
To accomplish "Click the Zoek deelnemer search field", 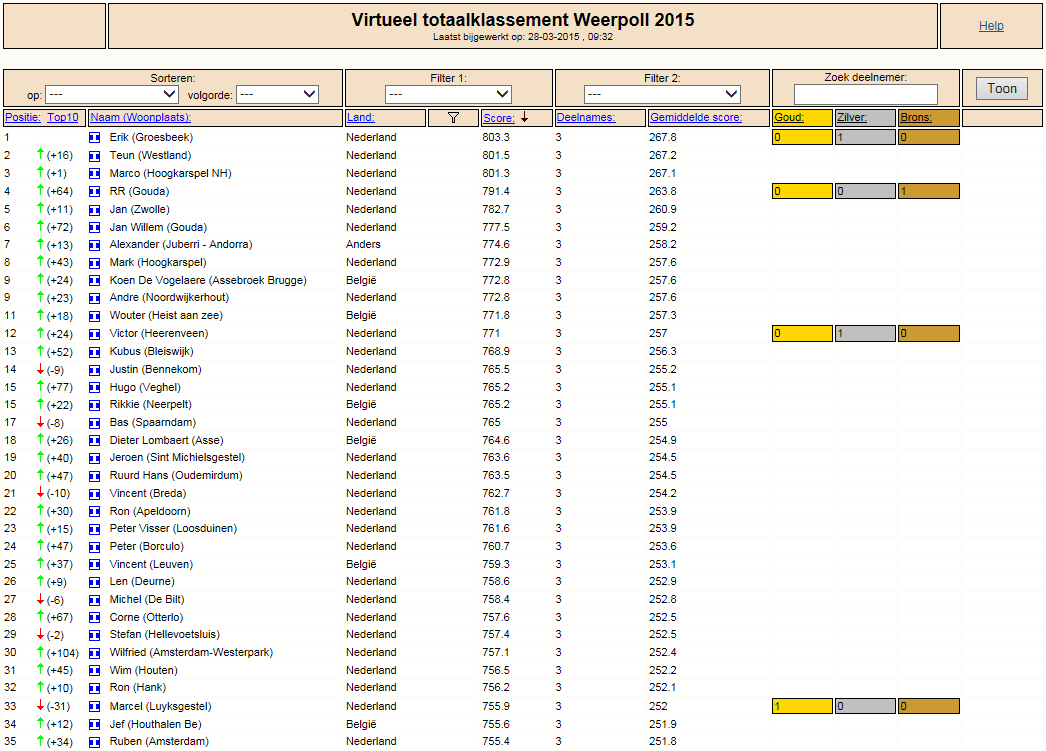I will tap(866, 94).
